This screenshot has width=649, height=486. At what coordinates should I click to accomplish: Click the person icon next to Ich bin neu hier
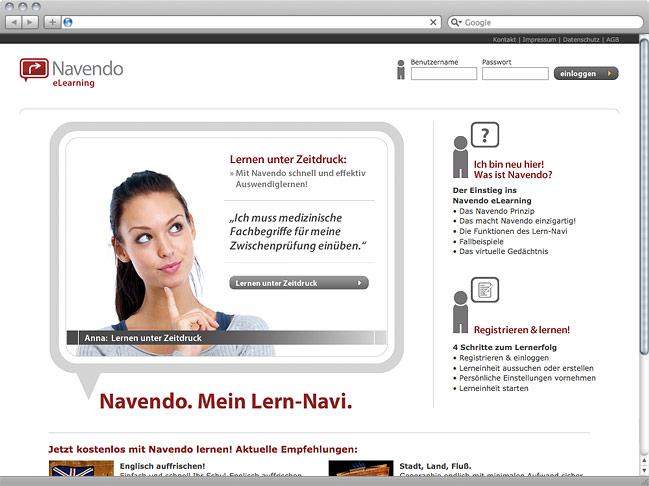coord(460,157)
